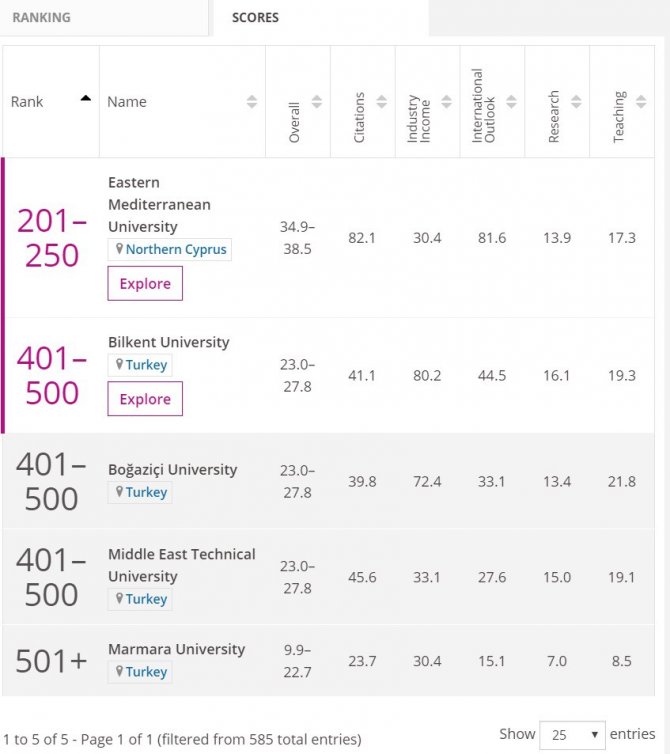The width and height of the screenshot is (670, 754).
Task: Sort by Teaching score arrows
Action: point(641,102)
